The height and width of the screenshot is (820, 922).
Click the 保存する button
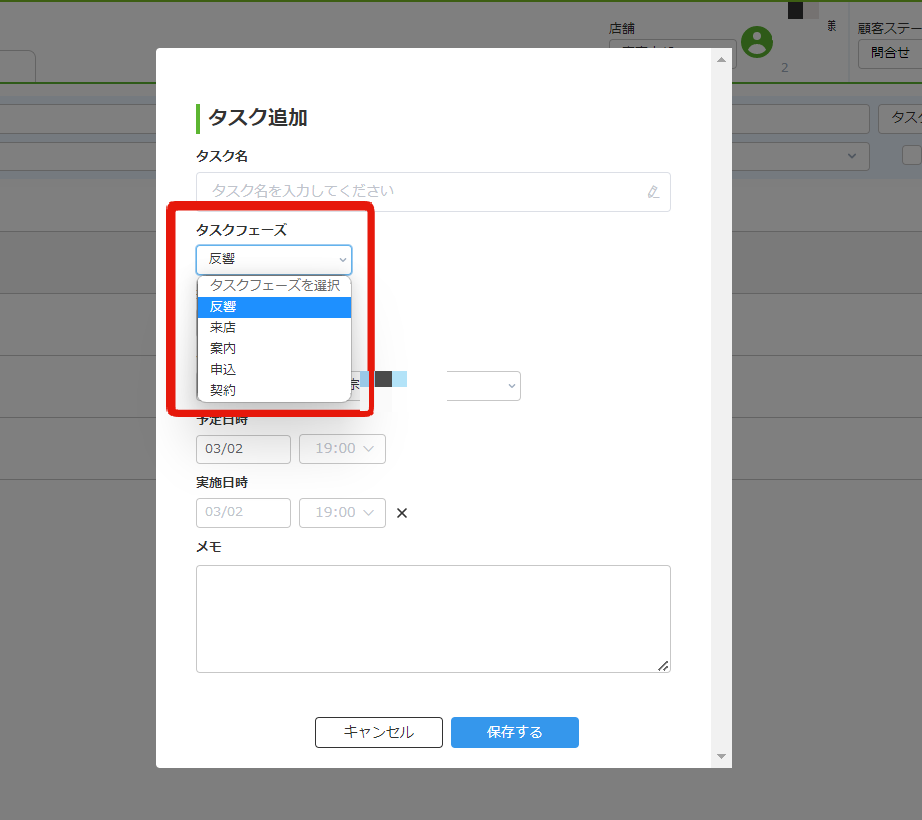(x=515, y=732)
